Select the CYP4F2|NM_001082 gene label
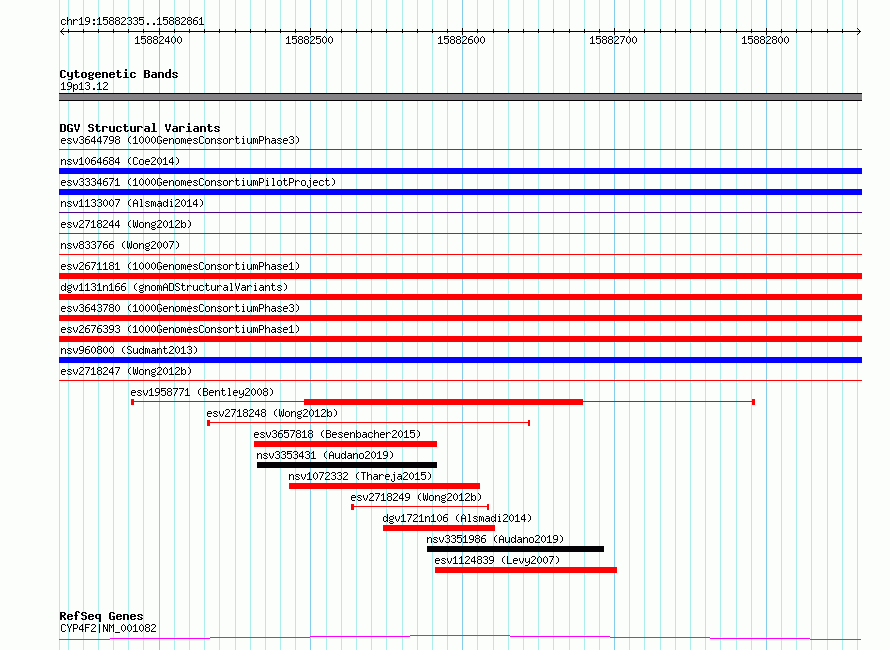 108,628
